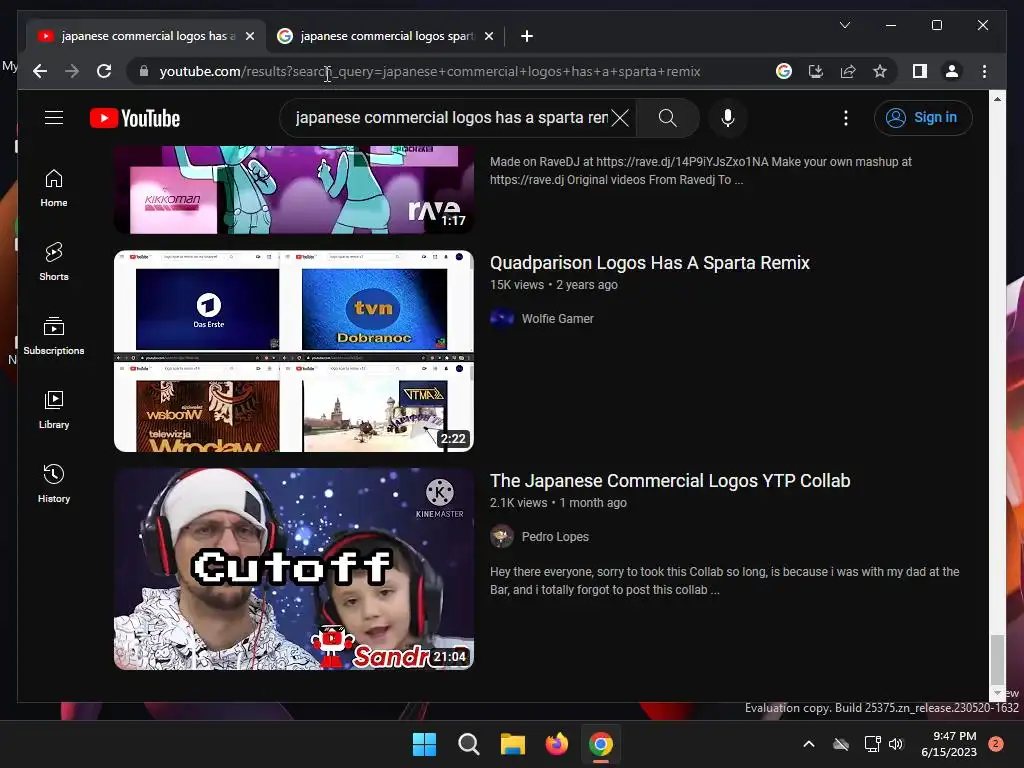The image size is (1024, 768).
Task: Open volume control in system tray
Action: 896,744
